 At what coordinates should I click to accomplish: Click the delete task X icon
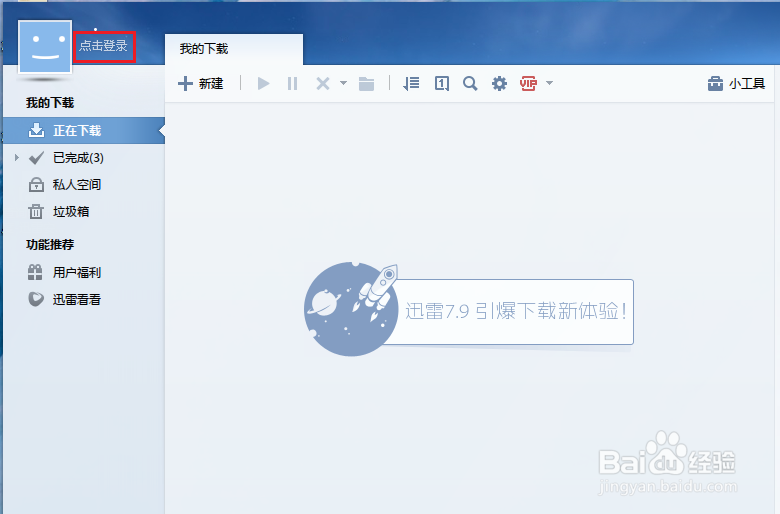tap(323, 84)
